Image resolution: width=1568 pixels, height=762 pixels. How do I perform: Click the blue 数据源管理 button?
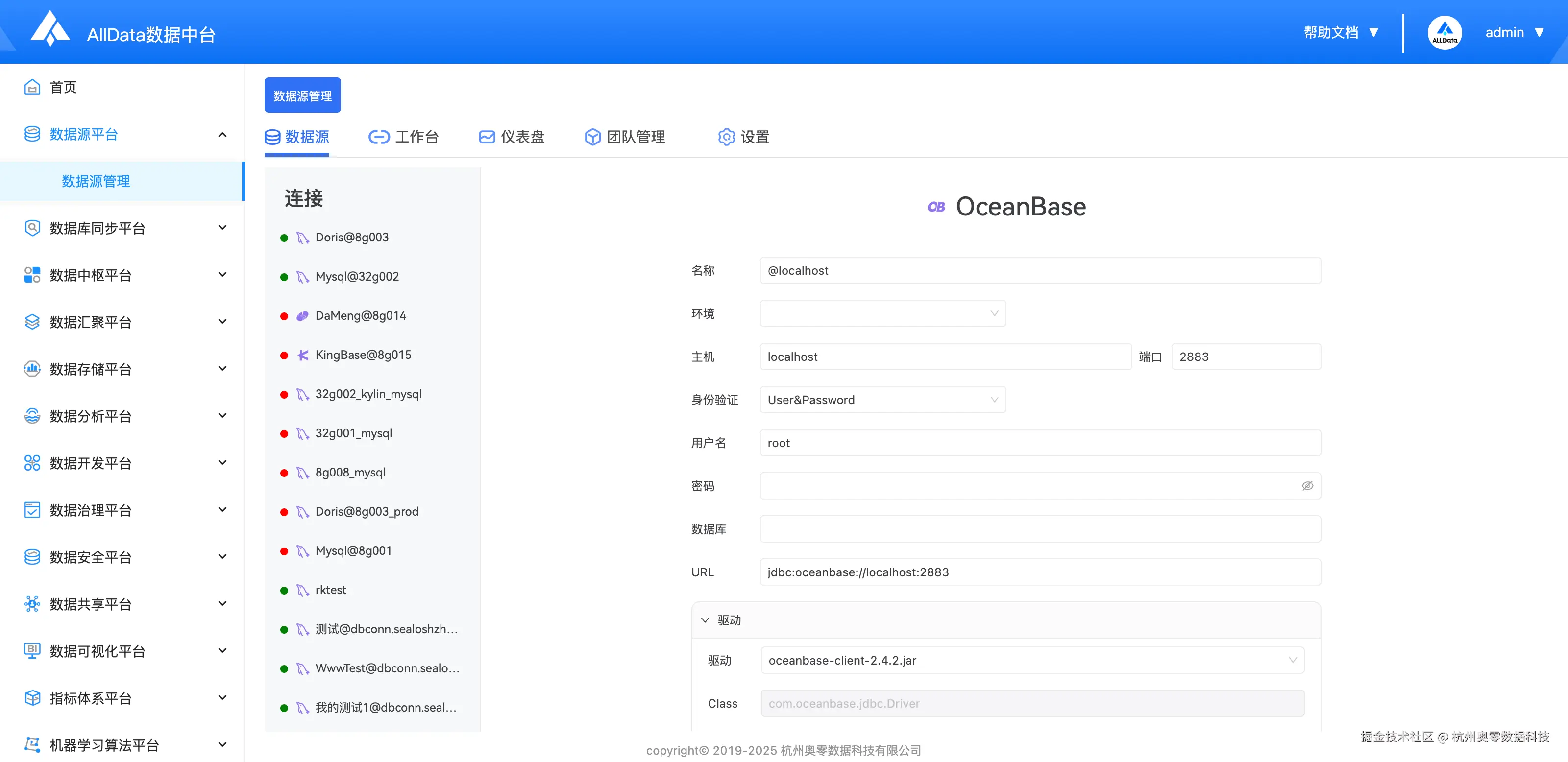click(302, 95)
